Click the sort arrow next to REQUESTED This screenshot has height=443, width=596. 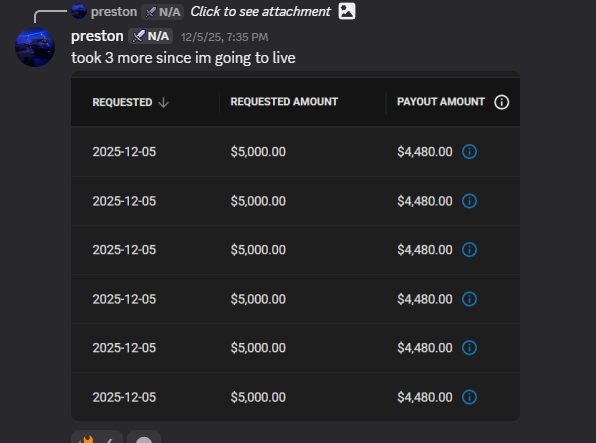(163, 102)
